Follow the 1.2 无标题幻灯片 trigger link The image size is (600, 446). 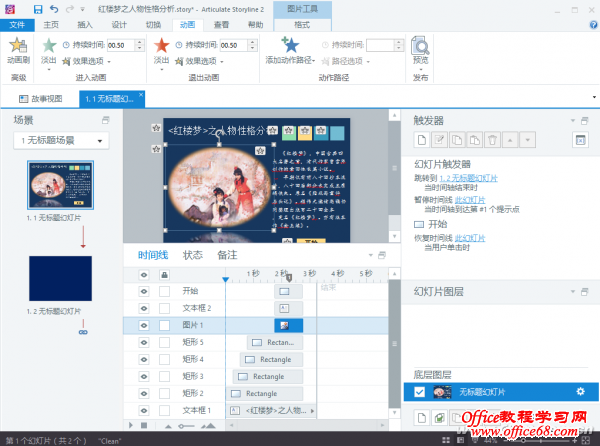point(472,178)
